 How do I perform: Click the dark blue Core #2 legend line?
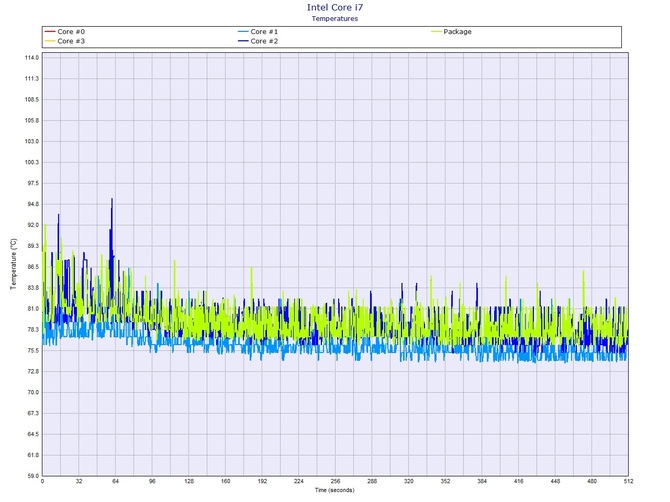point(243,41)
